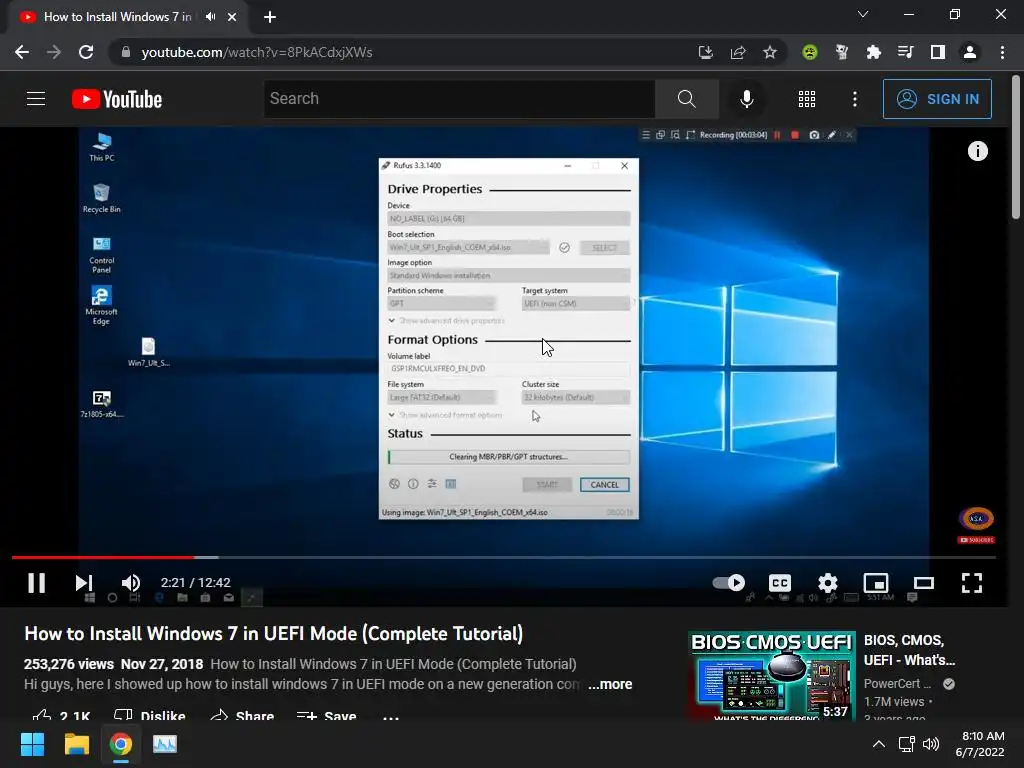The width and height of the screenshot is (1024, 768).
Task: Open the video settings gear
Action: (x=827, y=583)
